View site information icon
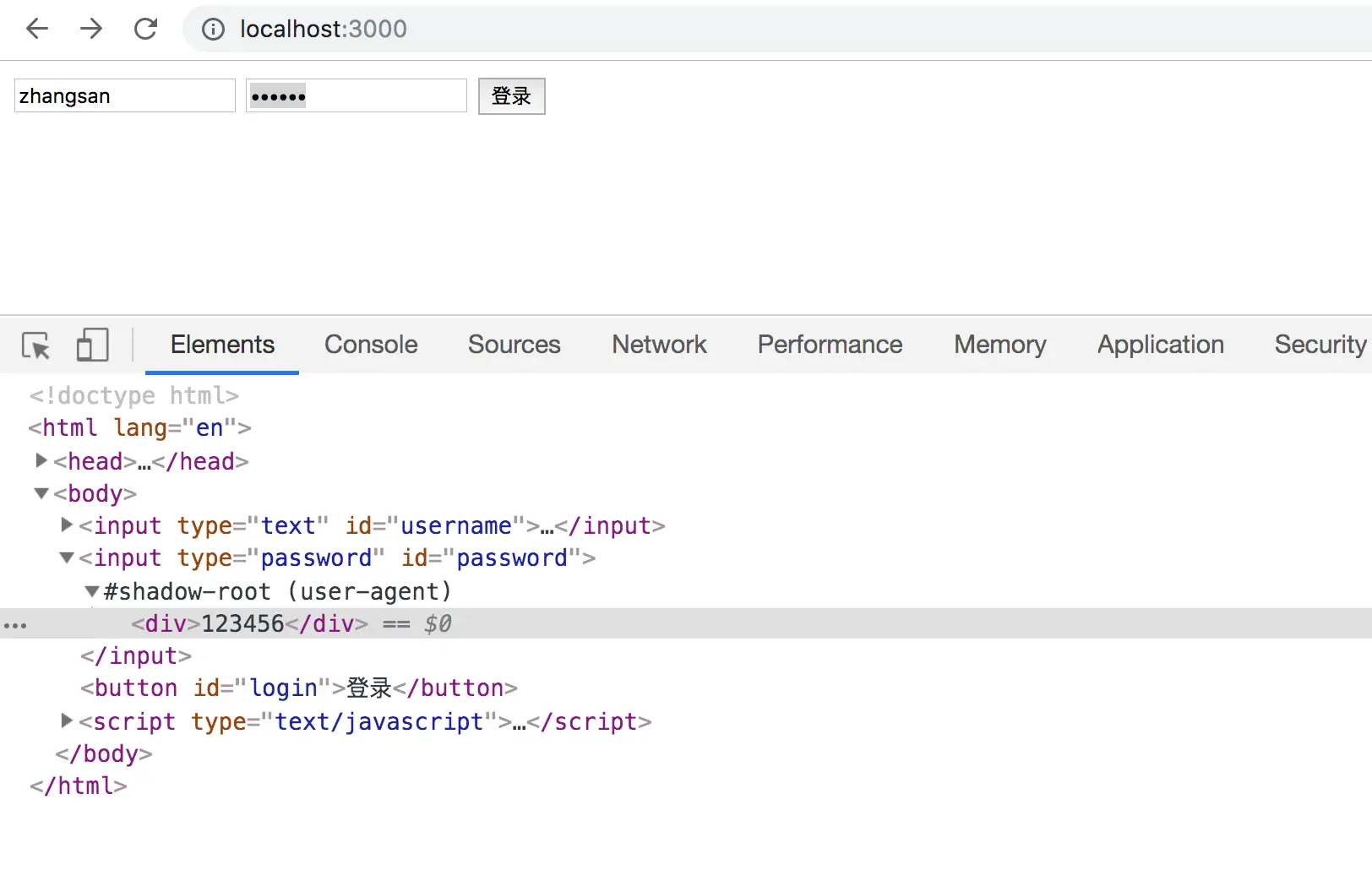Screen dimensions: 1372x870 pos(213,30)
